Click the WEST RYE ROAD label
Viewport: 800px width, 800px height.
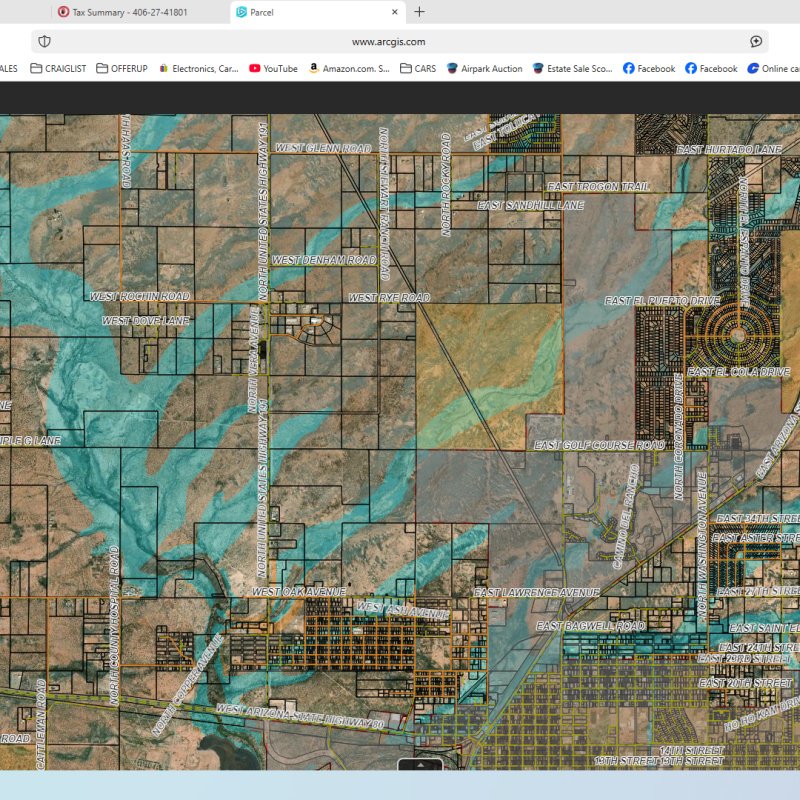[x=389, y=297]
